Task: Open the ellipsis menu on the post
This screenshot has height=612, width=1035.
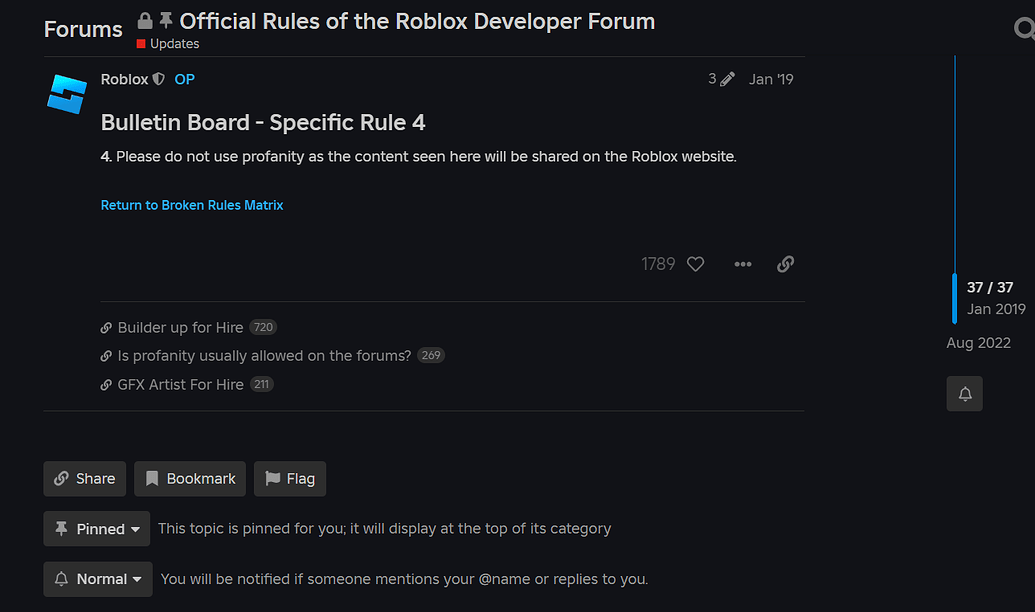Action: click(x=742, y=263)
